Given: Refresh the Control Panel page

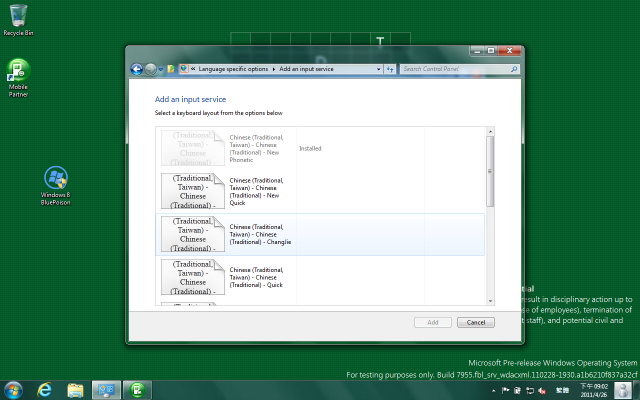Looking at the screenshot, I should coord(390,69).
